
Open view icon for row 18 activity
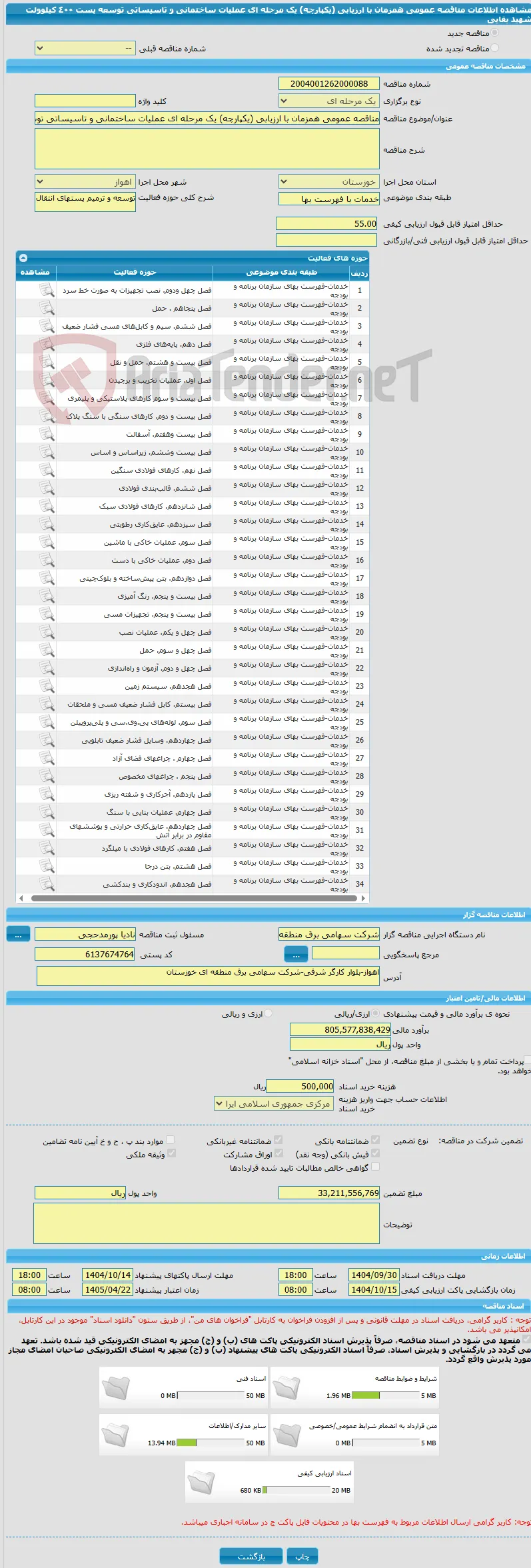46,596
